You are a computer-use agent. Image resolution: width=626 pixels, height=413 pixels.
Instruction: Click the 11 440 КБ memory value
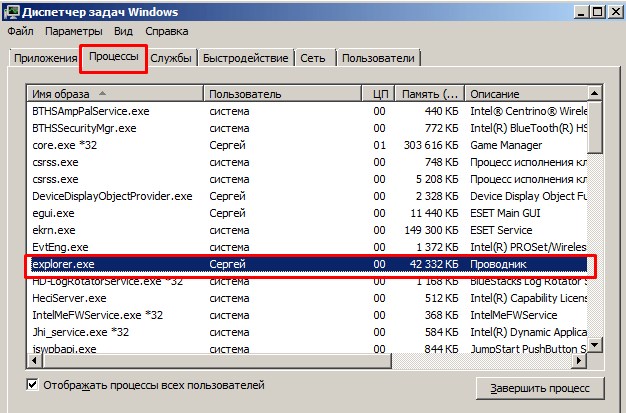click(434, 213)
